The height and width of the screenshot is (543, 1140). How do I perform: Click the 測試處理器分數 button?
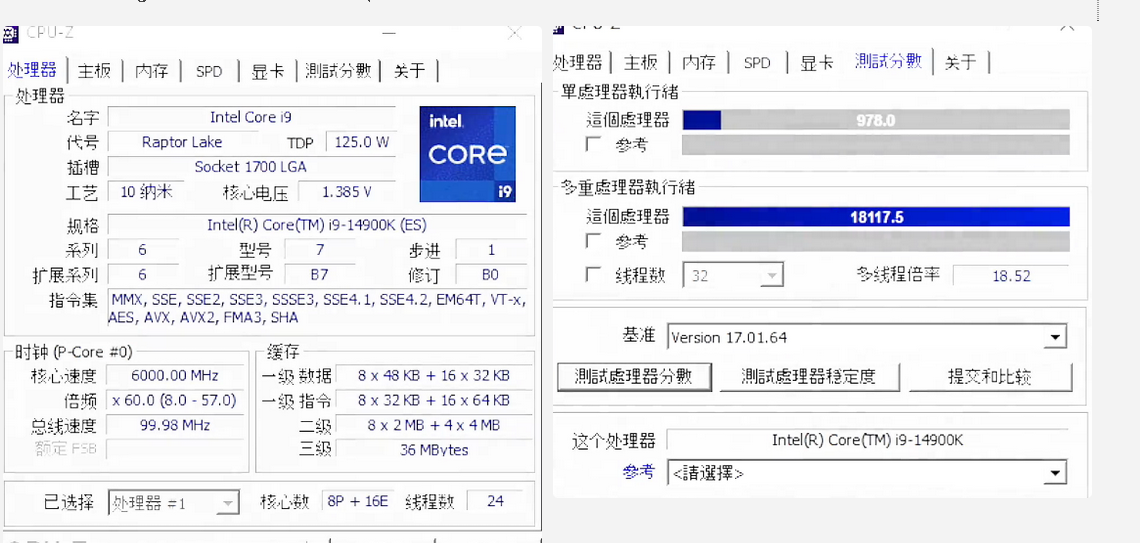[633, 377]
